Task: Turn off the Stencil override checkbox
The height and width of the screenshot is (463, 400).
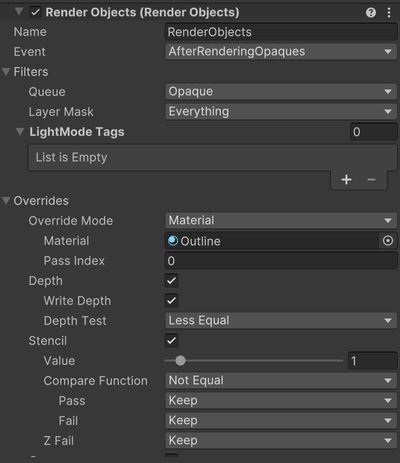Action: pos(171,341)
